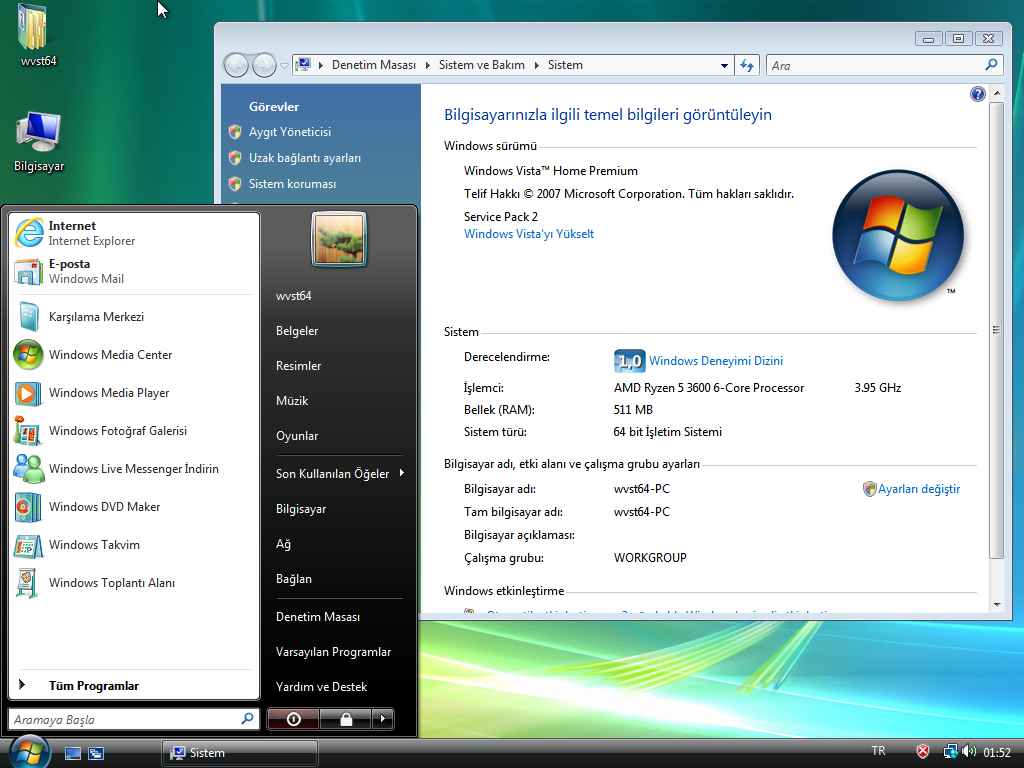This screenshot has width=1024, height=768.
Task: Open the volume speaker tray icon
Action: pyautogui.click(x=969, y=752)
